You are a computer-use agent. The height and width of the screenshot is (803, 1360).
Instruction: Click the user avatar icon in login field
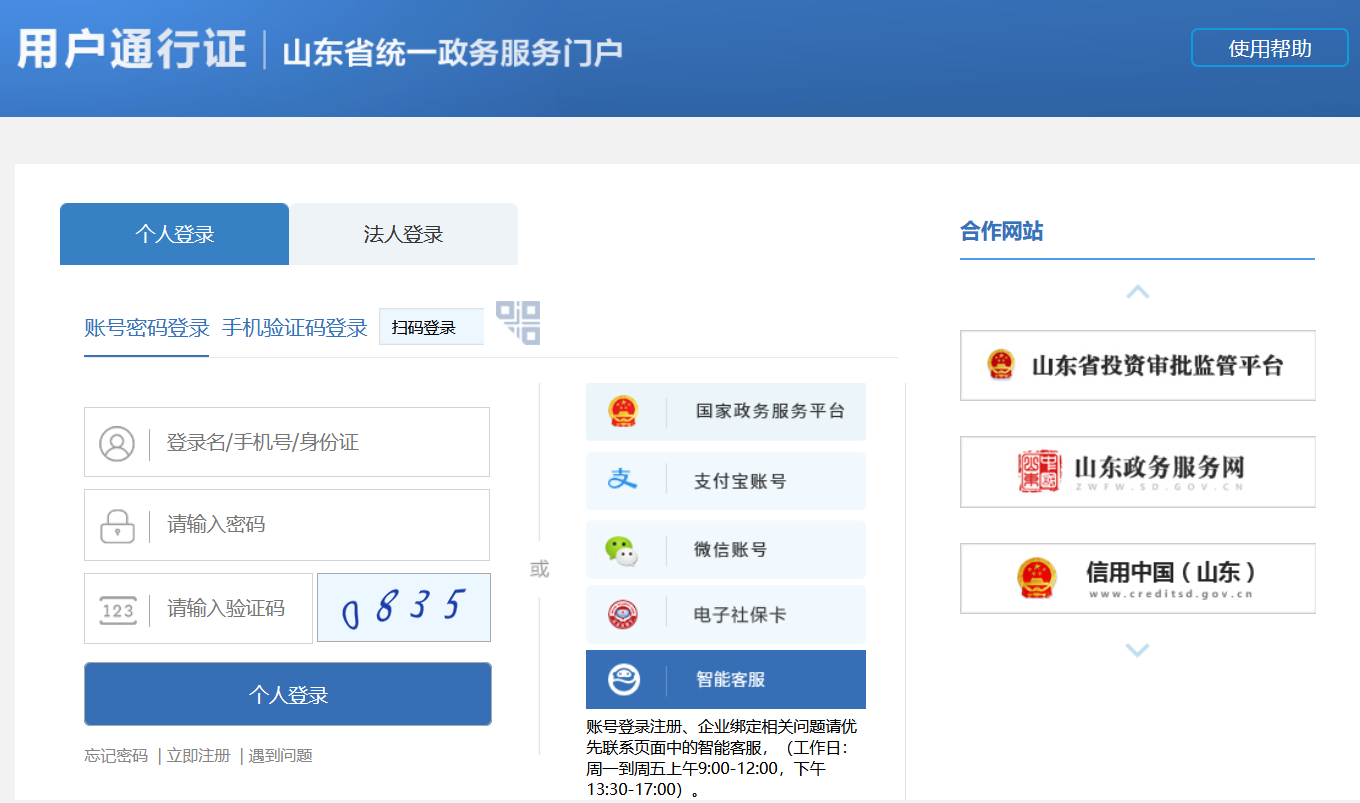tap(117, 443)
